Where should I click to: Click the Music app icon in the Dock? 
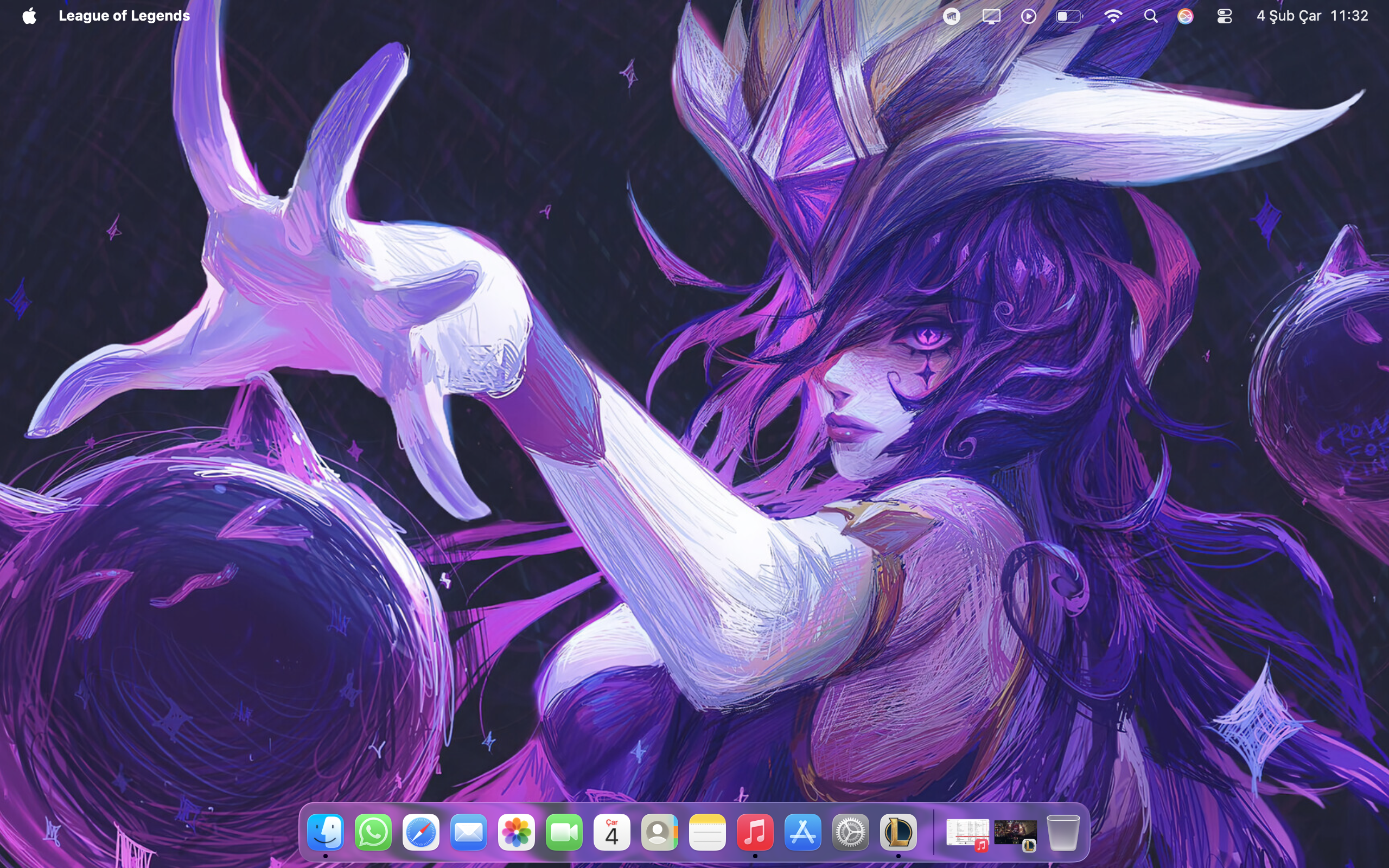(x=755, y=832)
